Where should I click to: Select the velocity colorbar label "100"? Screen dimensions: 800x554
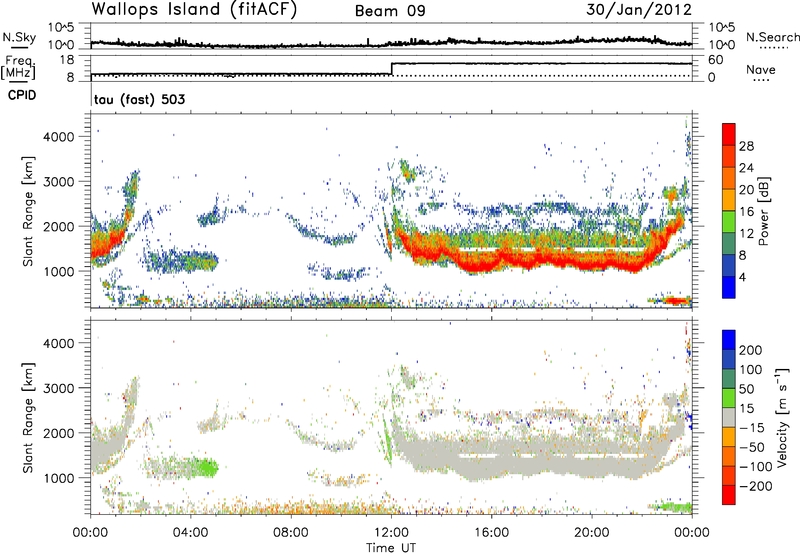pyautogui.click(x=751, y=370)
